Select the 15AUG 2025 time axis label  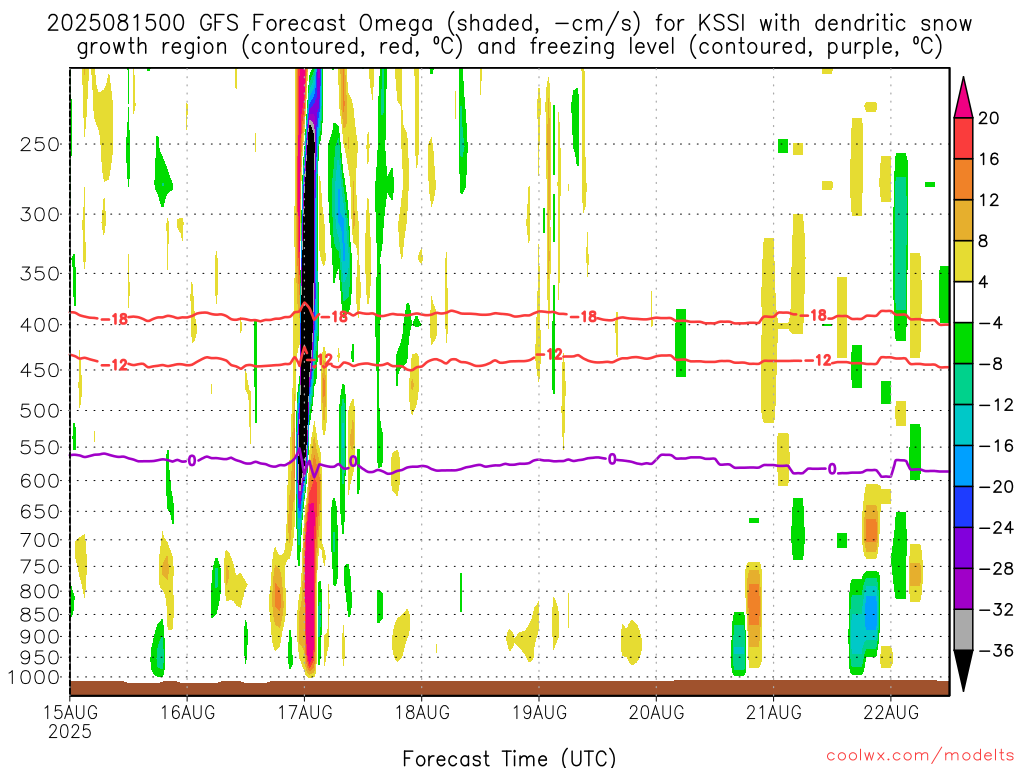(x=70, y=722)
